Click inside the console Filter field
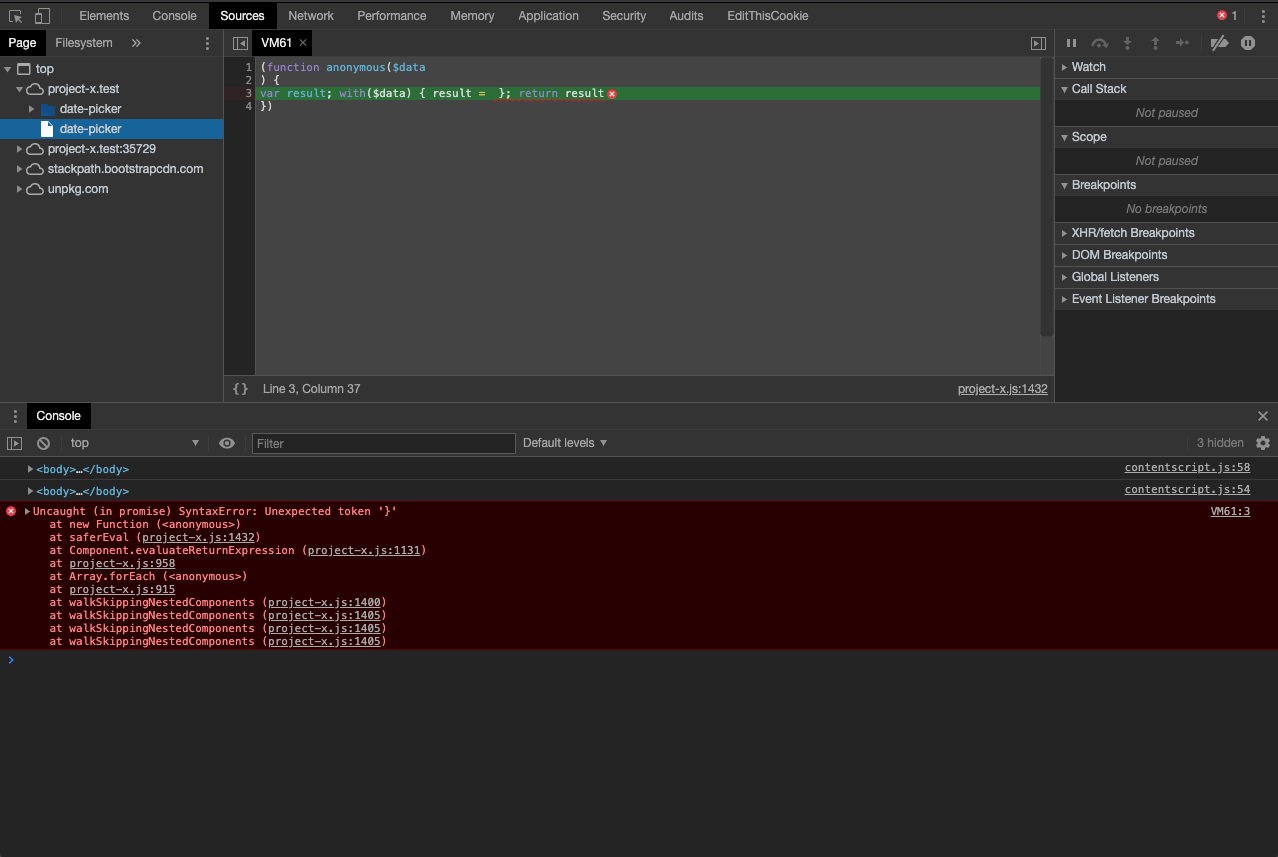The width and height of the screenshot is (1278, 857). pyautogui.click(x=383, y=443)
